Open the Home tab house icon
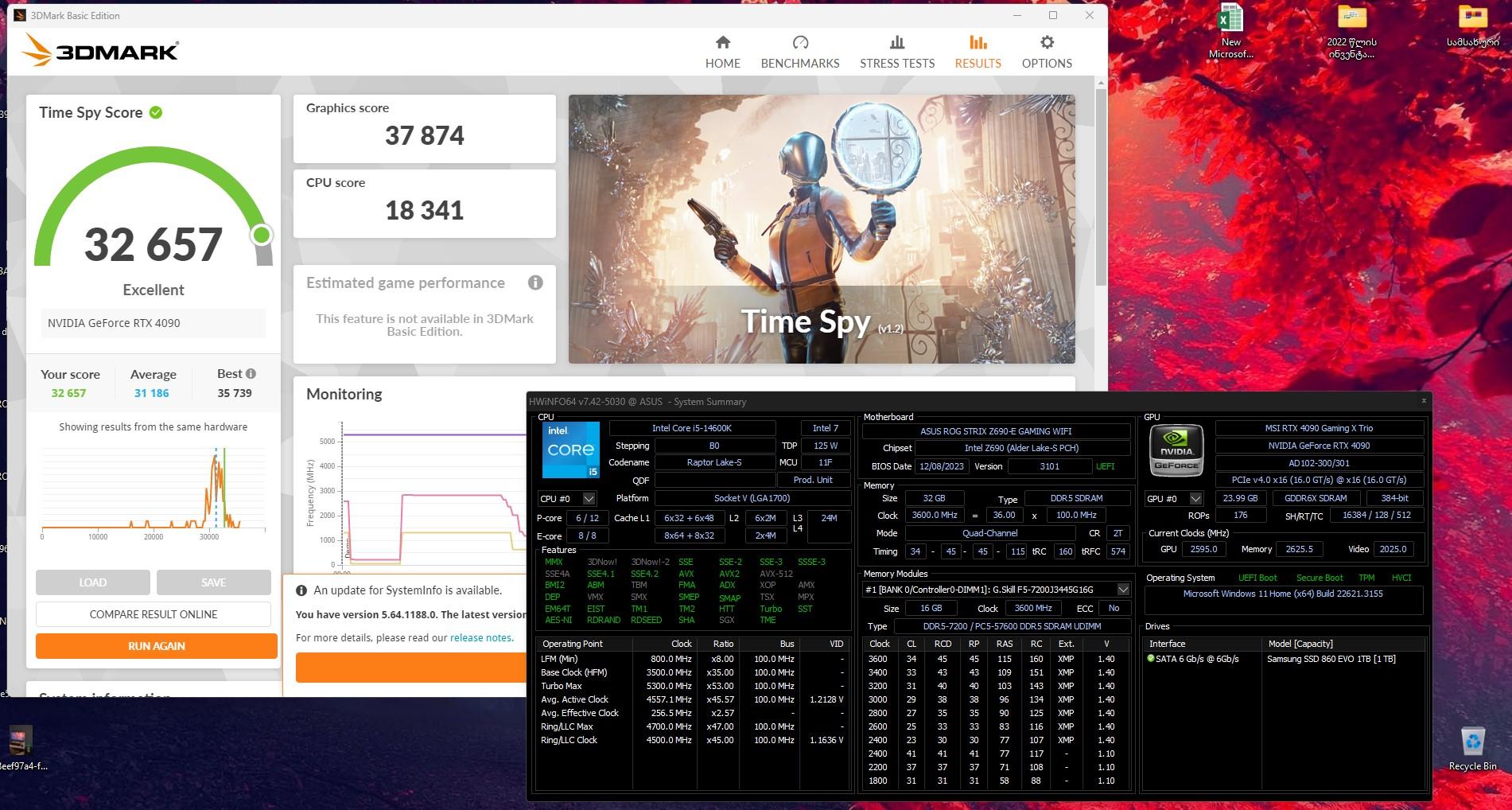Viewport: 1512px width, 810px height. tap(722, 42)
